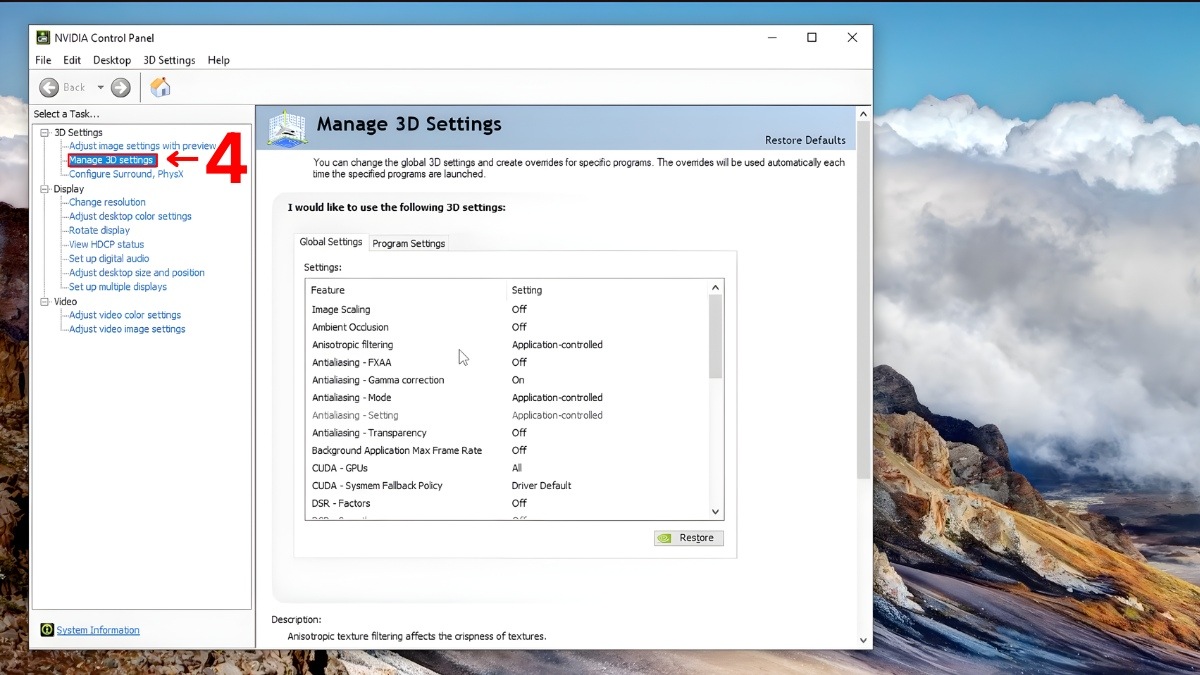The image size is (1200, 675).
Task: Select Antialiasing - Gamma correction row
Action: [507, 380]
